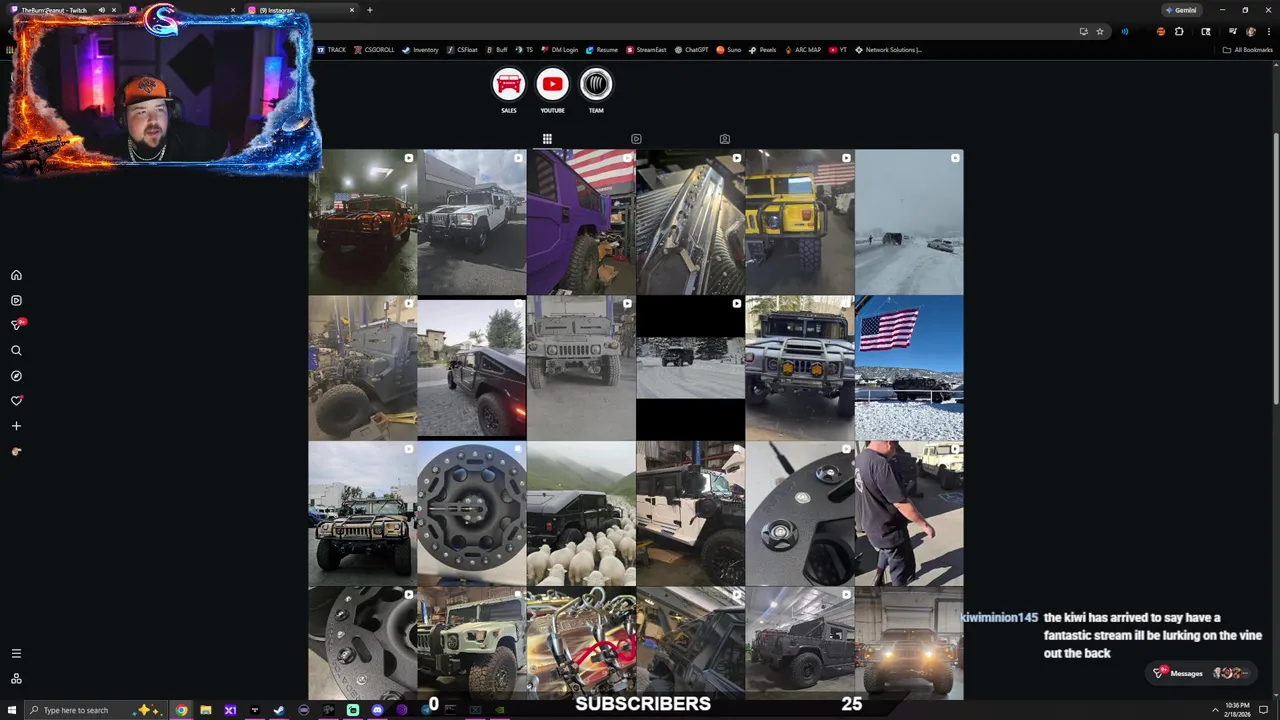The image size is (1280, 720).
Task: Open Discord from the taskbar
Action: coord(377,710)
